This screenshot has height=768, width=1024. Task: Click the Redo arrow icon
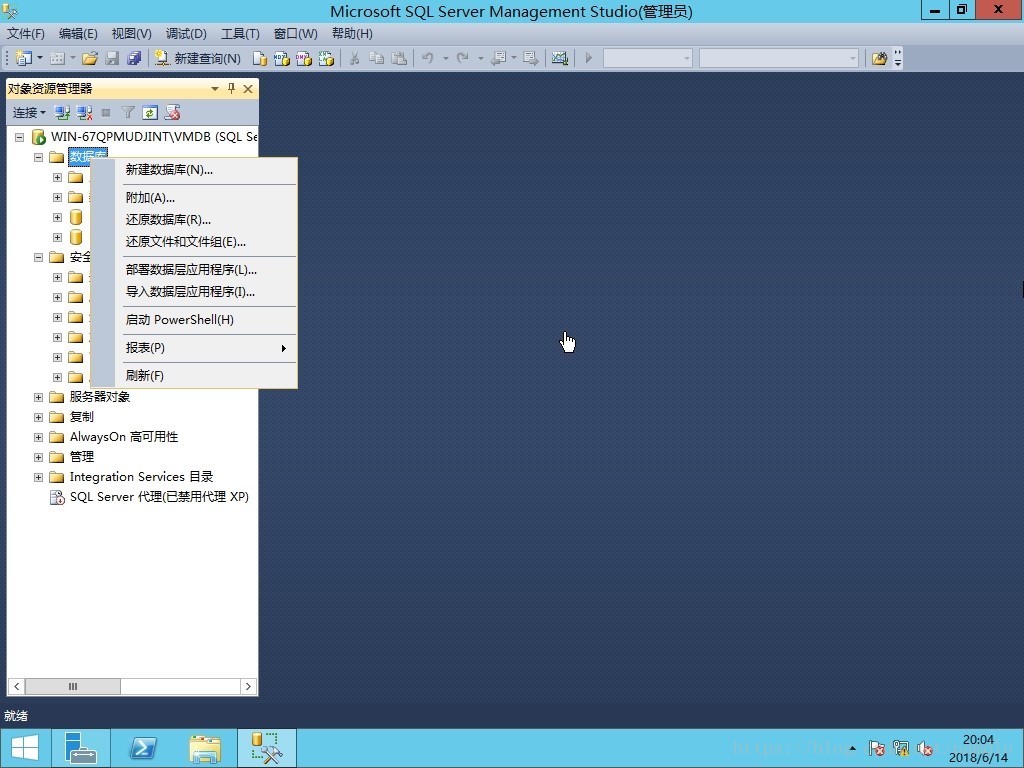click(463, 58)
